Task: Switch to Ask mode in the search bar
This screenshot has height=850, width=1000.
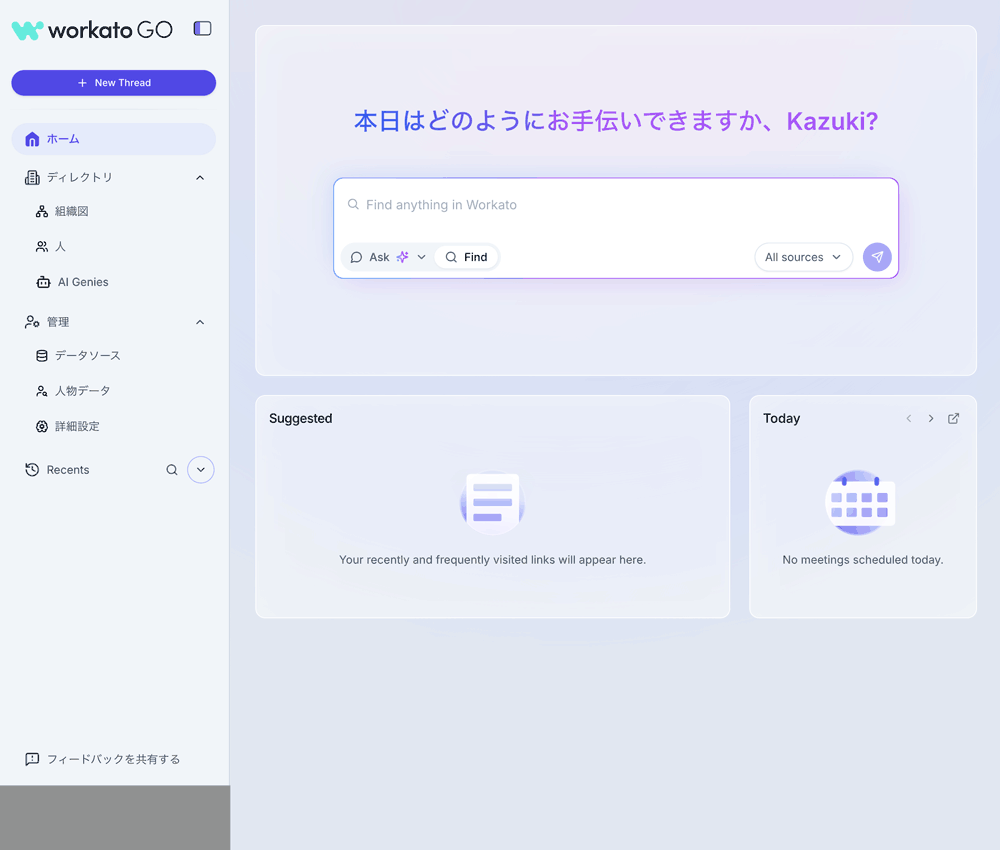Action: tap(379, 257)
